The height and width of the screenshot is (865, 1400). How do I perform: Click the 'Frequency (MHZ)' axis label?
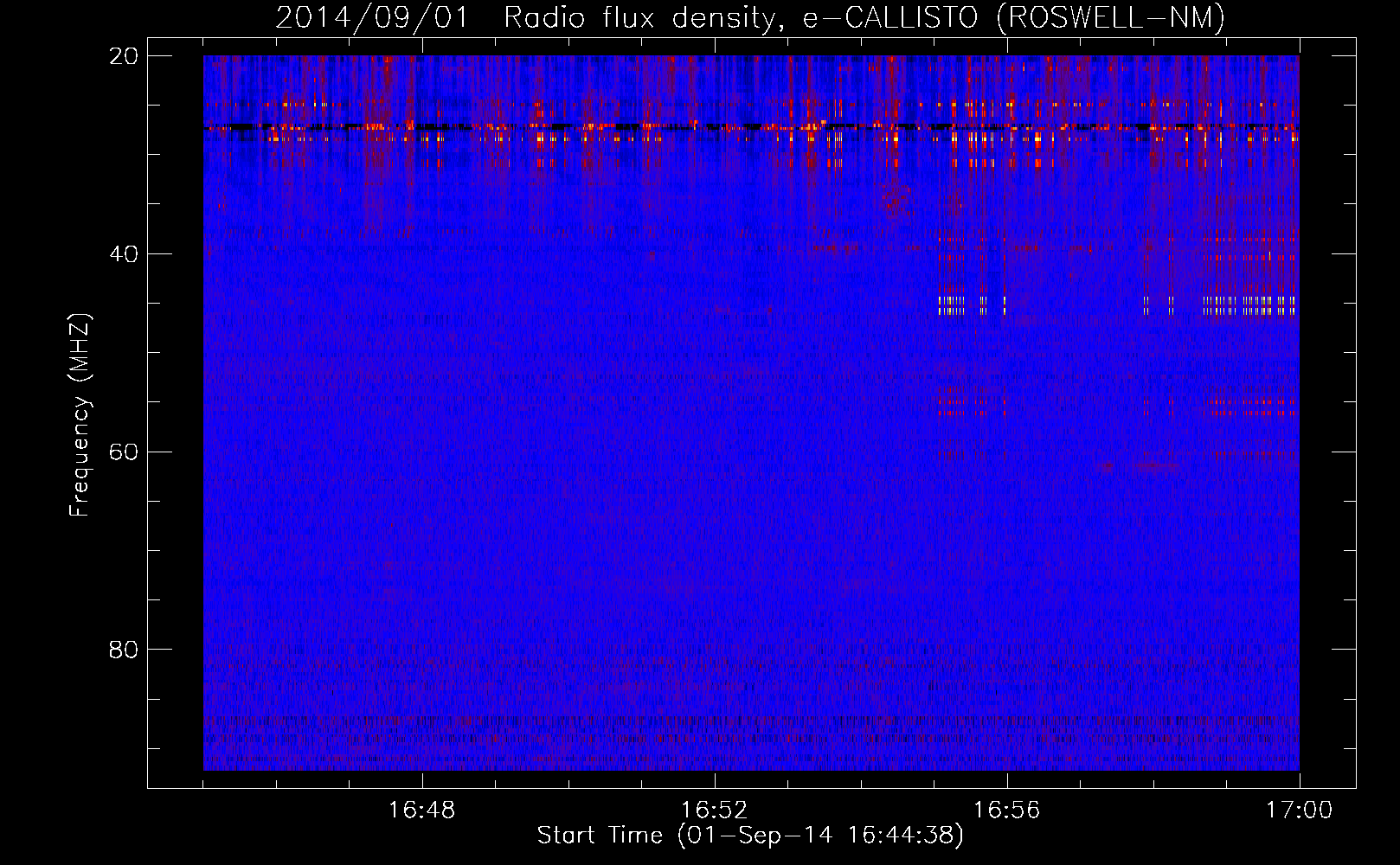80,415
